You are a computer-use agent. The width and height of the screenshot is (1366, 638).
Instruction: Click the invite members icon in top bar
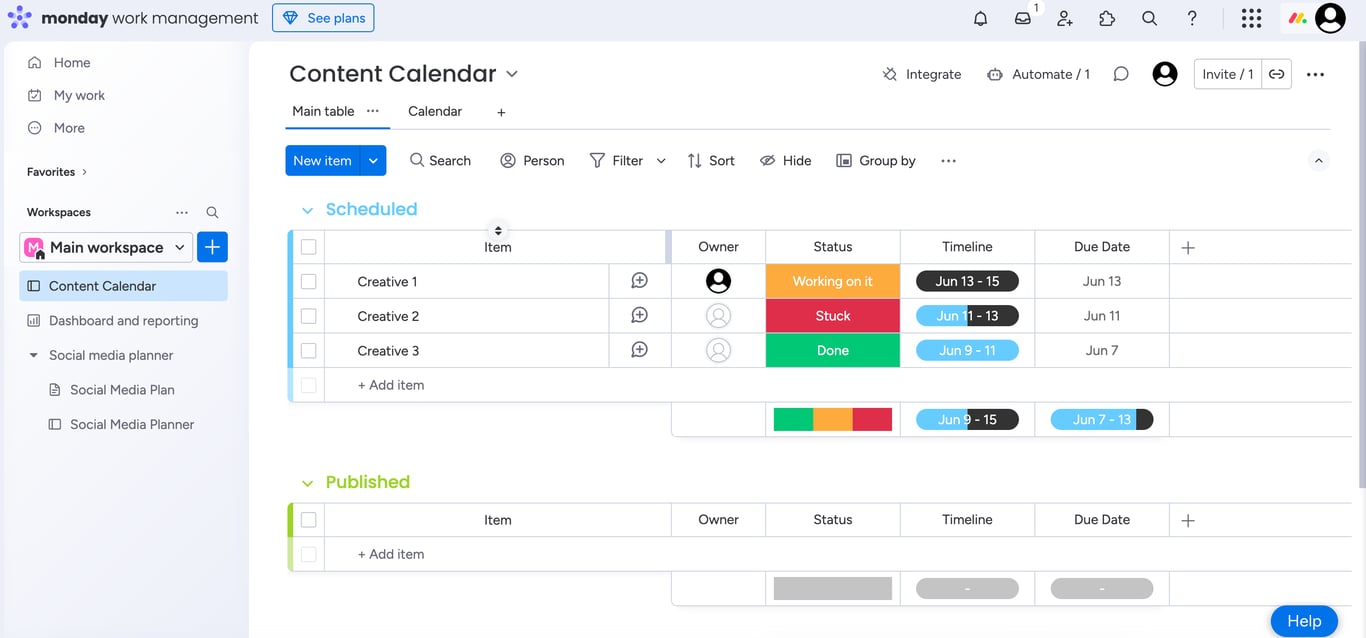[x=1064, y=18]
